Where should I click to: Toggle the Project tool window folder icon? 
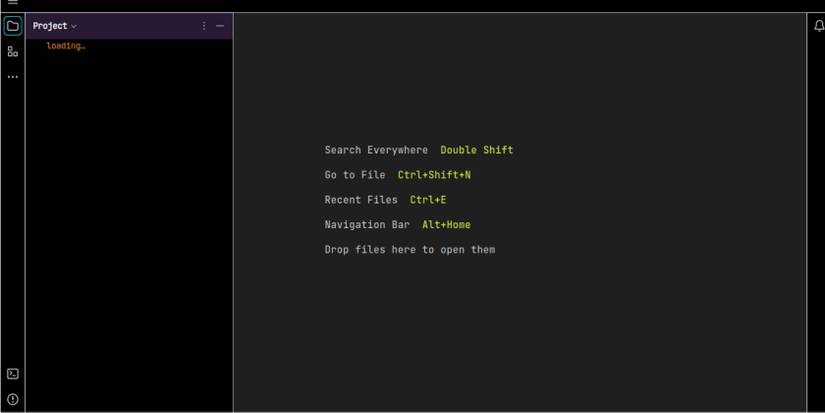13,26
